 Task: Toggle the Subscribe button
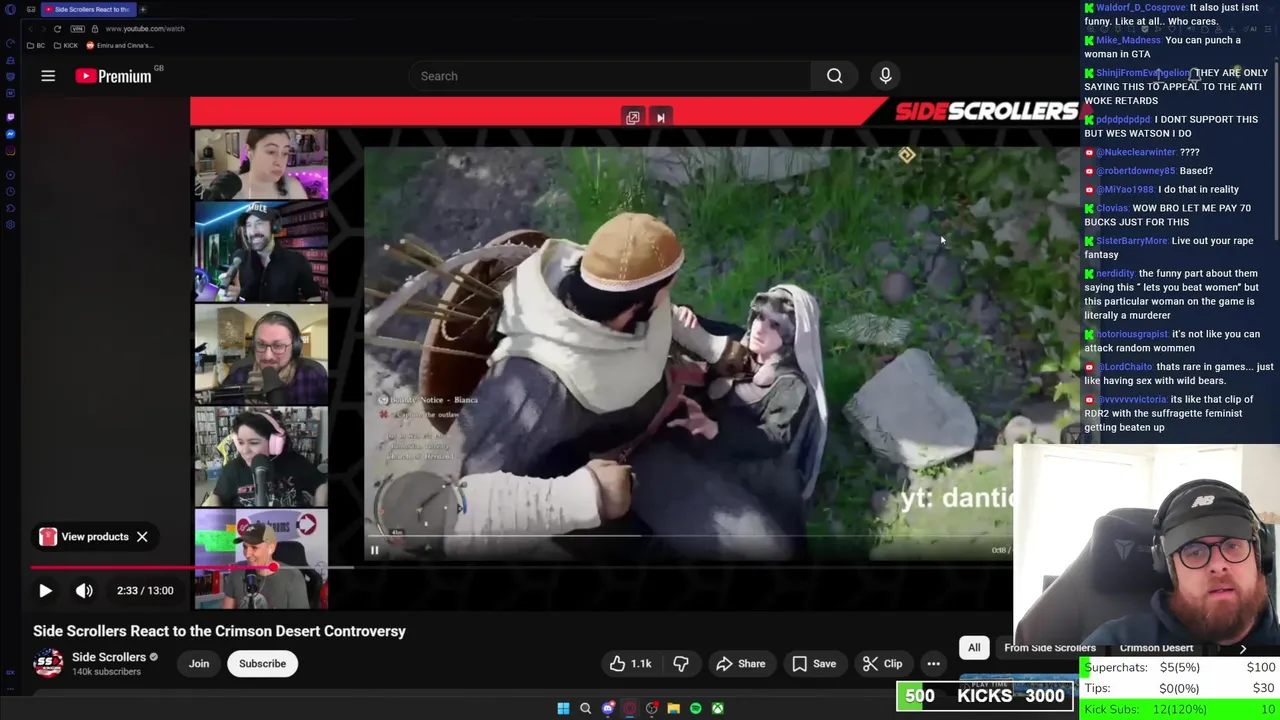262,663
